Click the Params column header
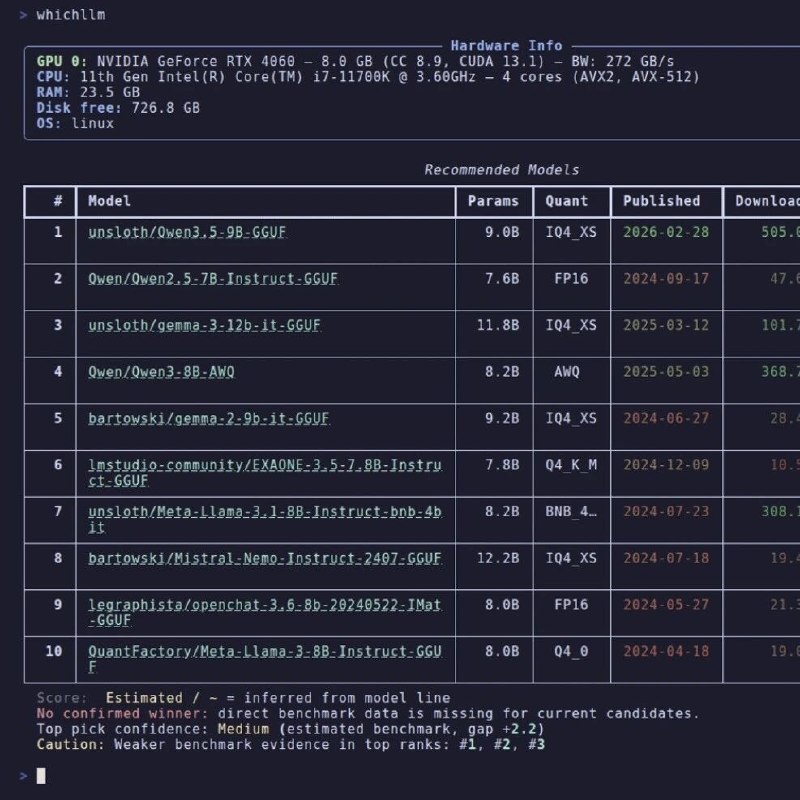The height and width of the screenshot is (800, 800). pos(493,201)
